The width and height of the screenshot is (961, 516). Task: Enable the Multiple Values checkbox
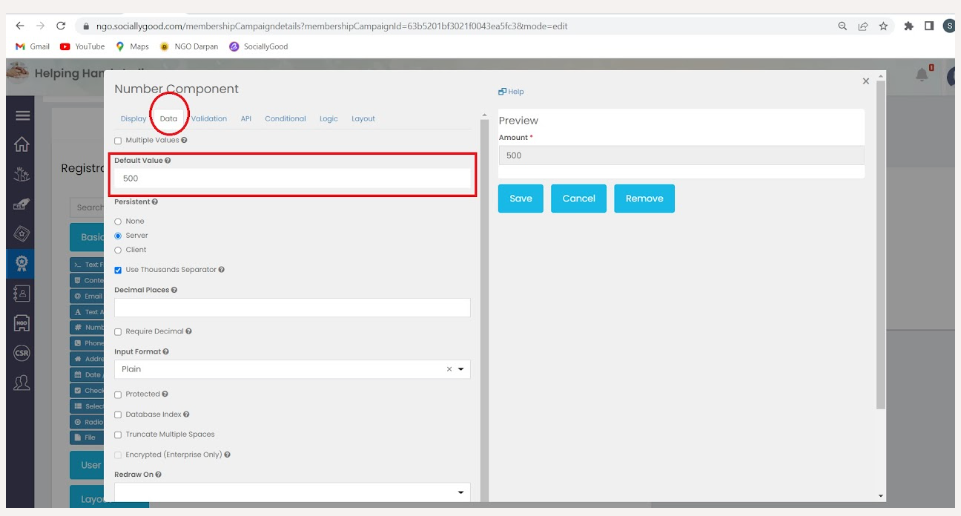[118, 141]
